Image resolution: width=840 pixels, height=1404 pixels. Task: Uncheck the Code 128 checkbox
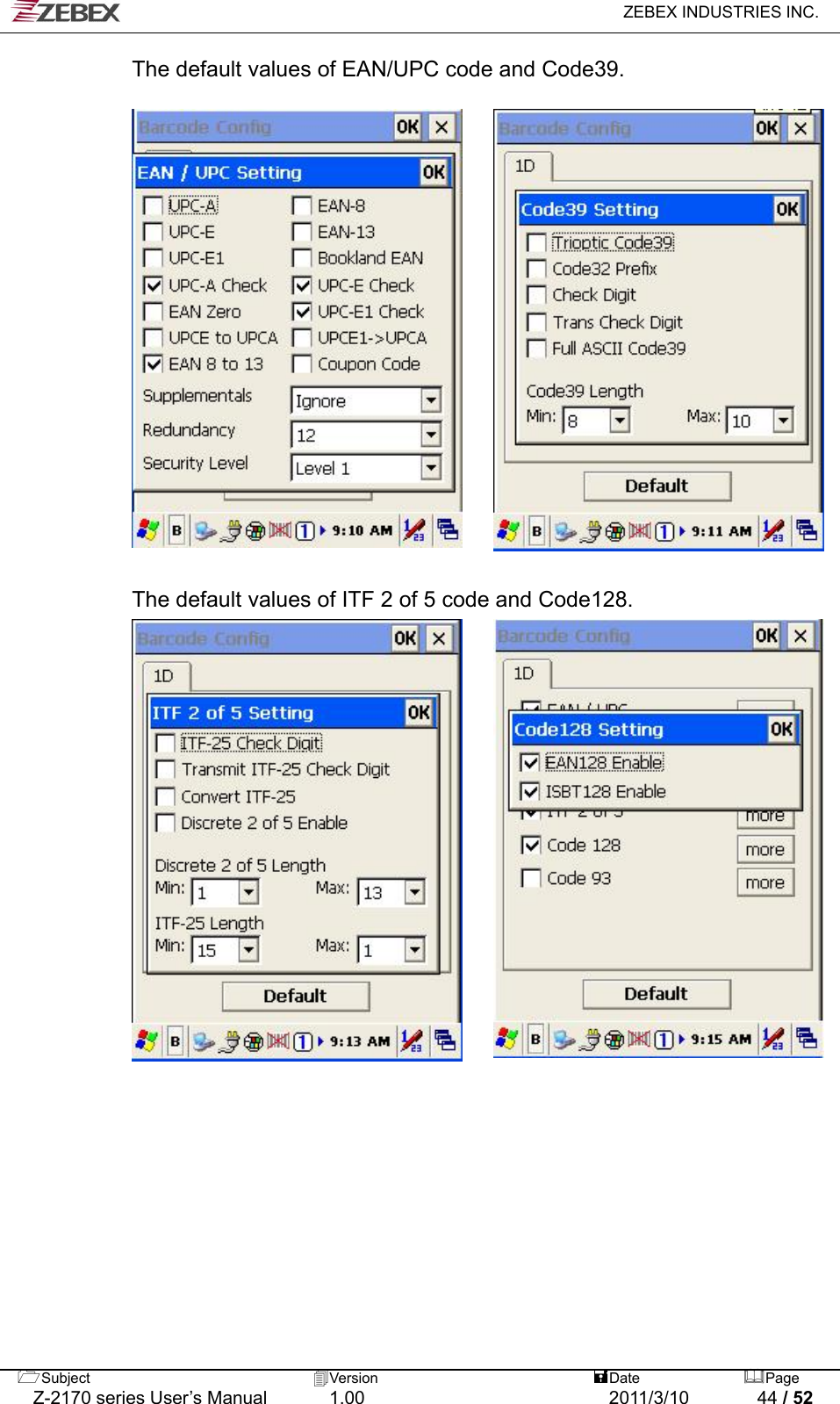tap(531, 845)
